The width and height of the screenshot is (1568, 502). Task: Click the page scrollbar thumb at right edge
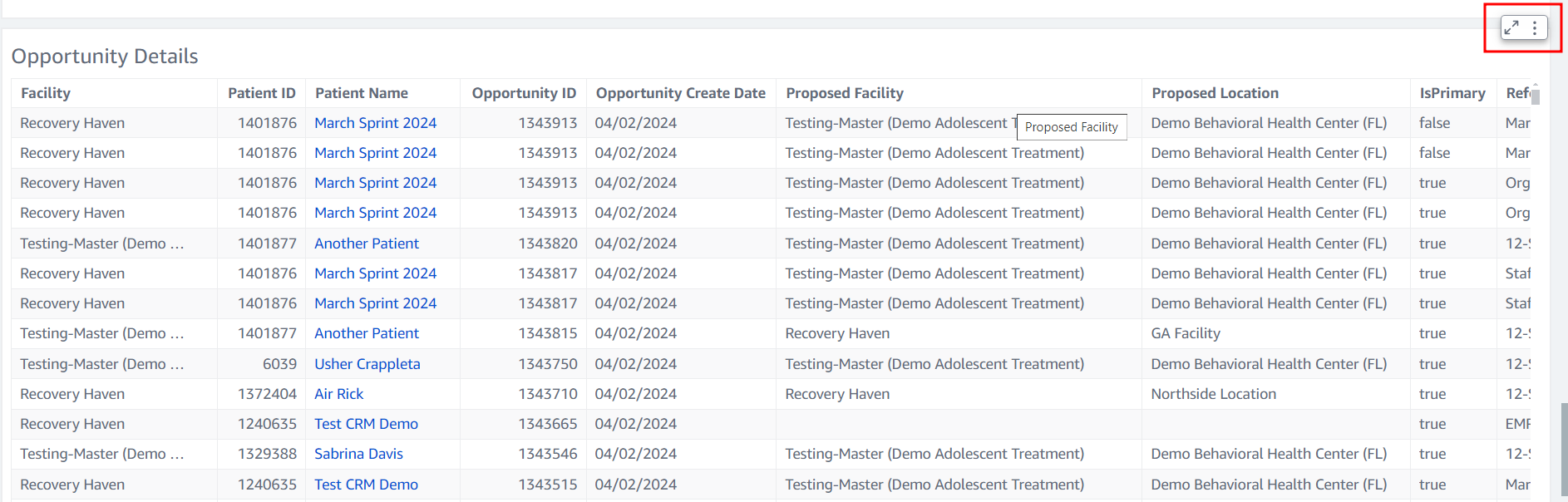click(x=1564, y=450)
